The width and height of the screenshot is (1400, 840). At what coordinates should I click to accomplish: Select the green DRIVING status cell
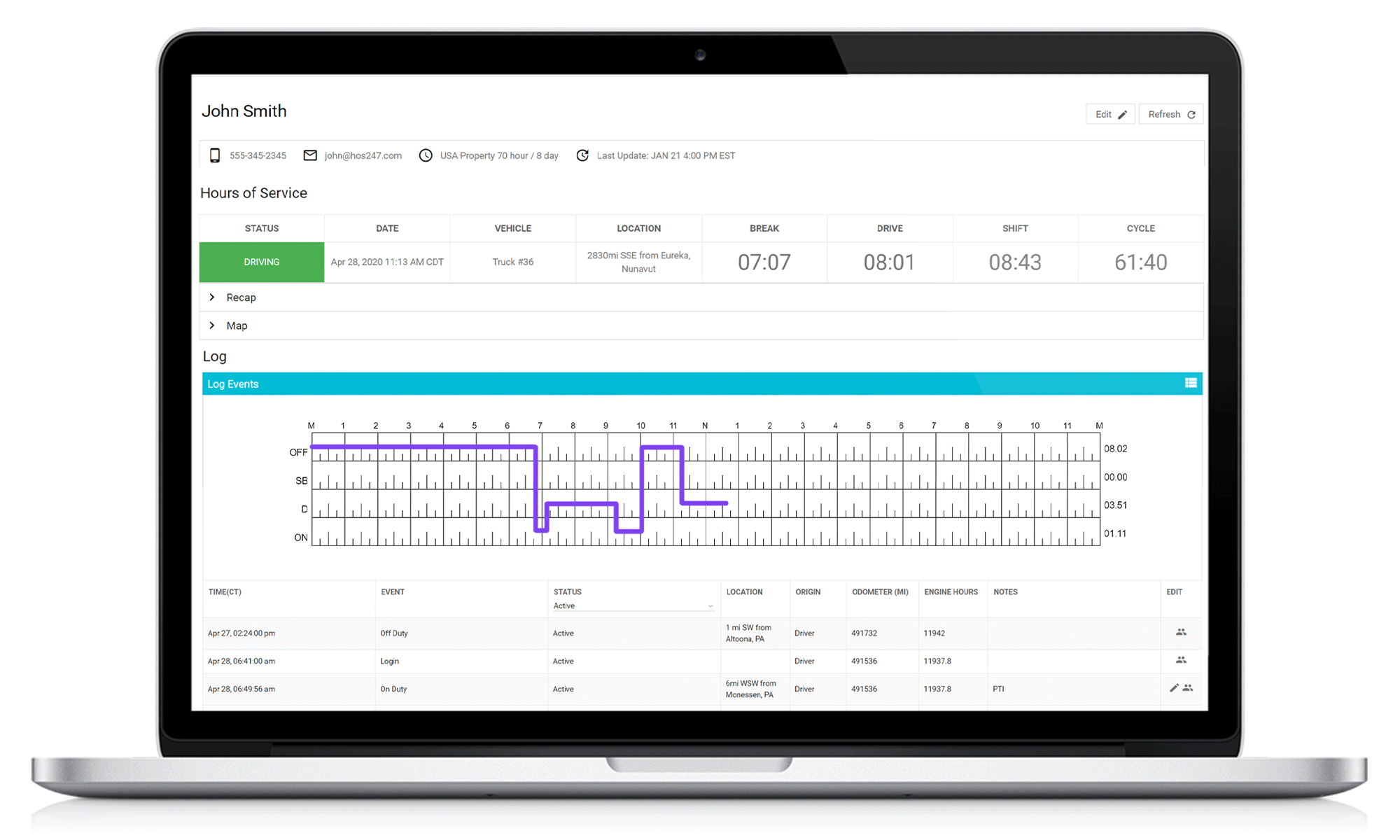click(x=261, y=262)
